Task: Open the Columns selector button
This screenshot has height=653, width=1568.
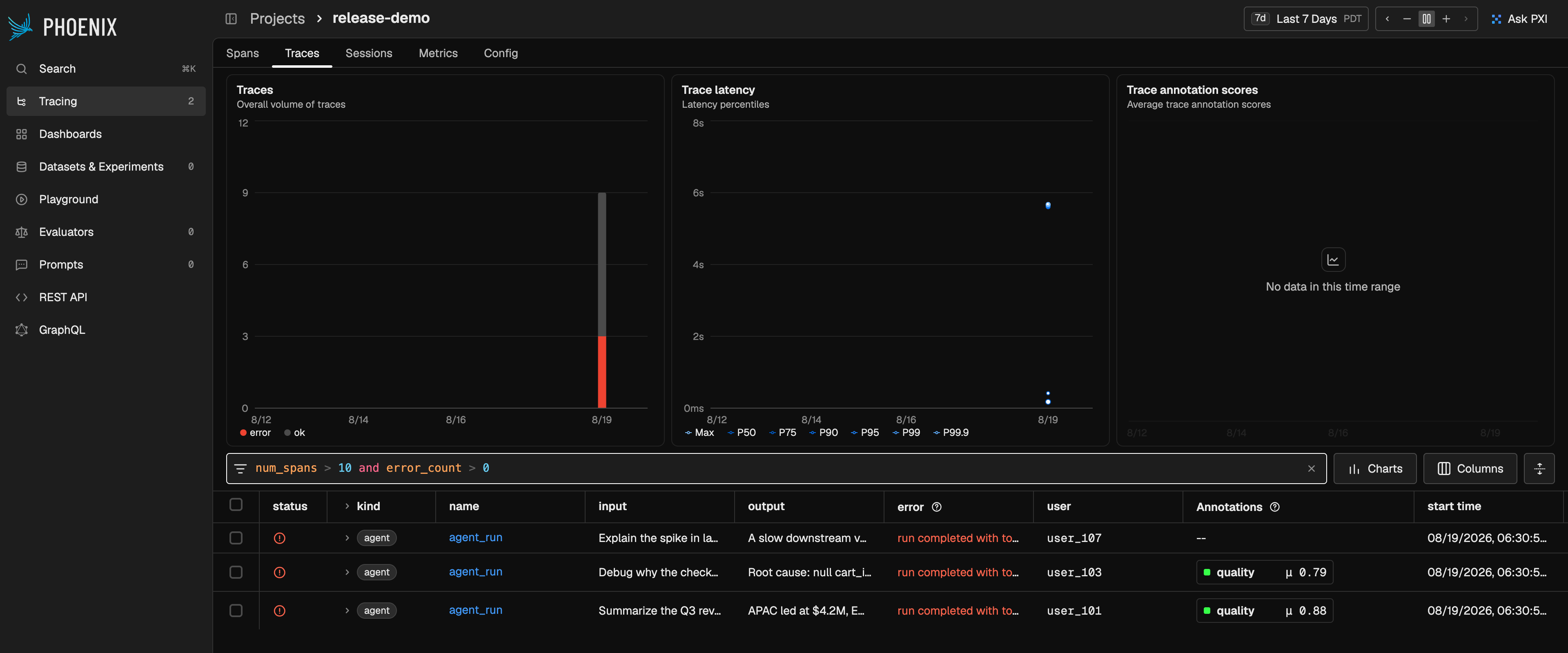Action: [x=1470, y=469]
